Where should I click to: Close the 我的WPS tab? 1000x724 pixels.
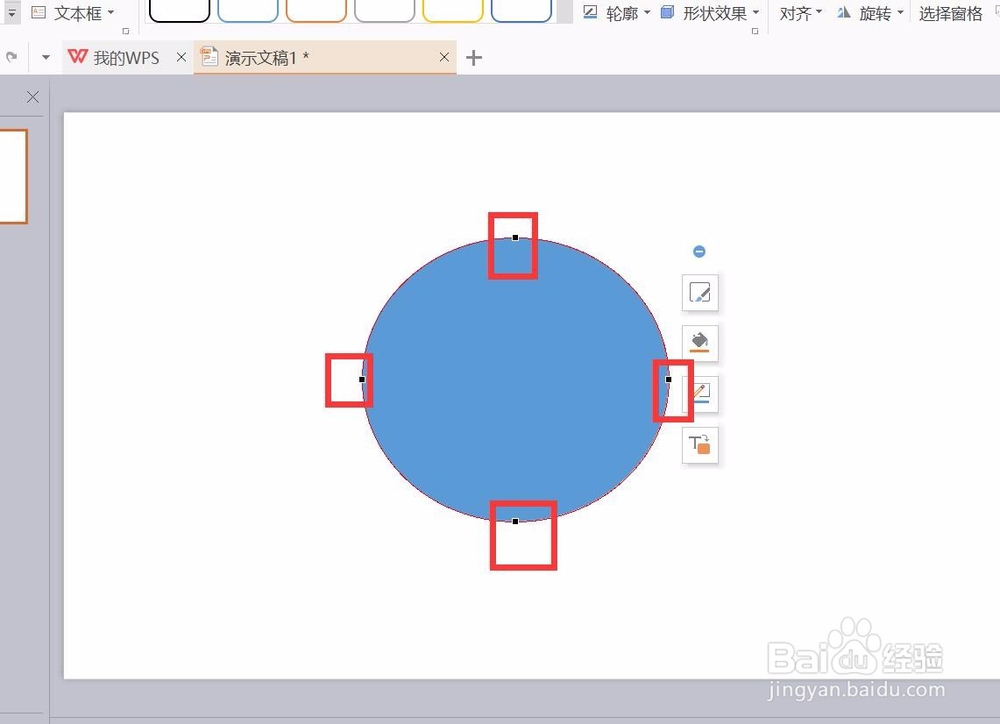[181, 57]
